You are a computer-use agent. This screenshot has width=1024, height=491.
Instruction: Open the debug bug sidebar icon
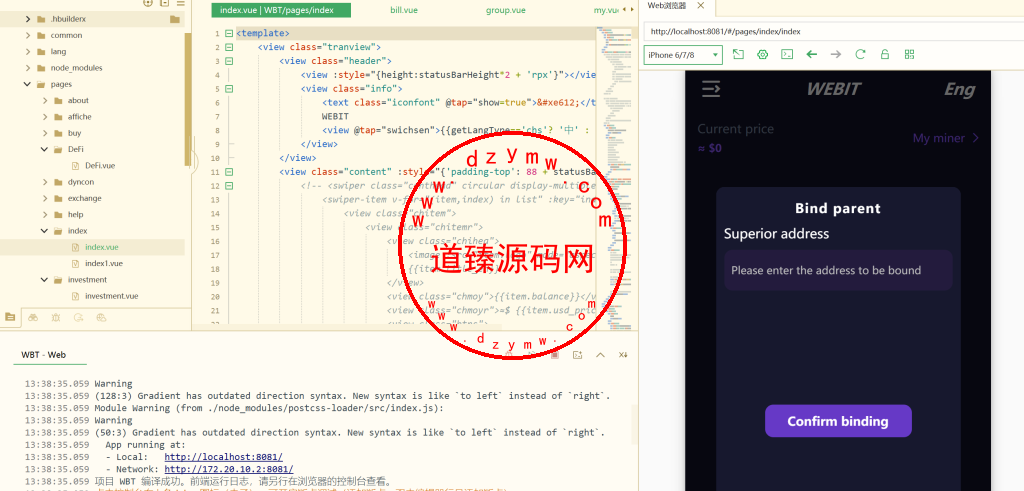point(56,317)
